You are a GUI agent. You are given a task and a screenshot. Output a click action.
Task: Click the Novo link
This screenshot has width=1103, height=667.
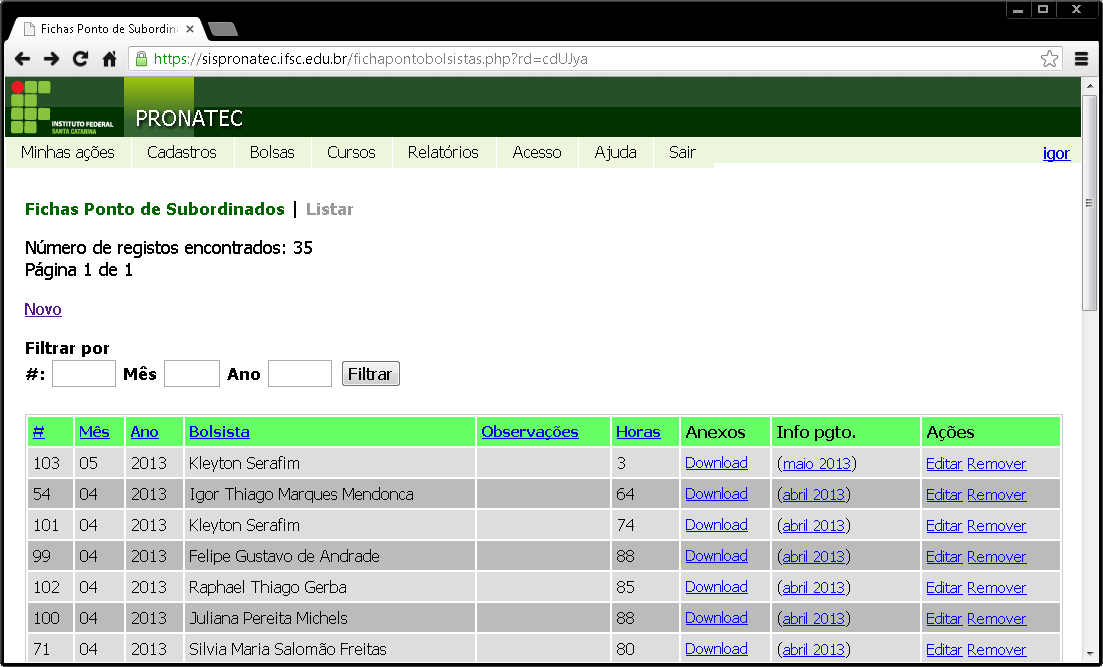(43, 310)
